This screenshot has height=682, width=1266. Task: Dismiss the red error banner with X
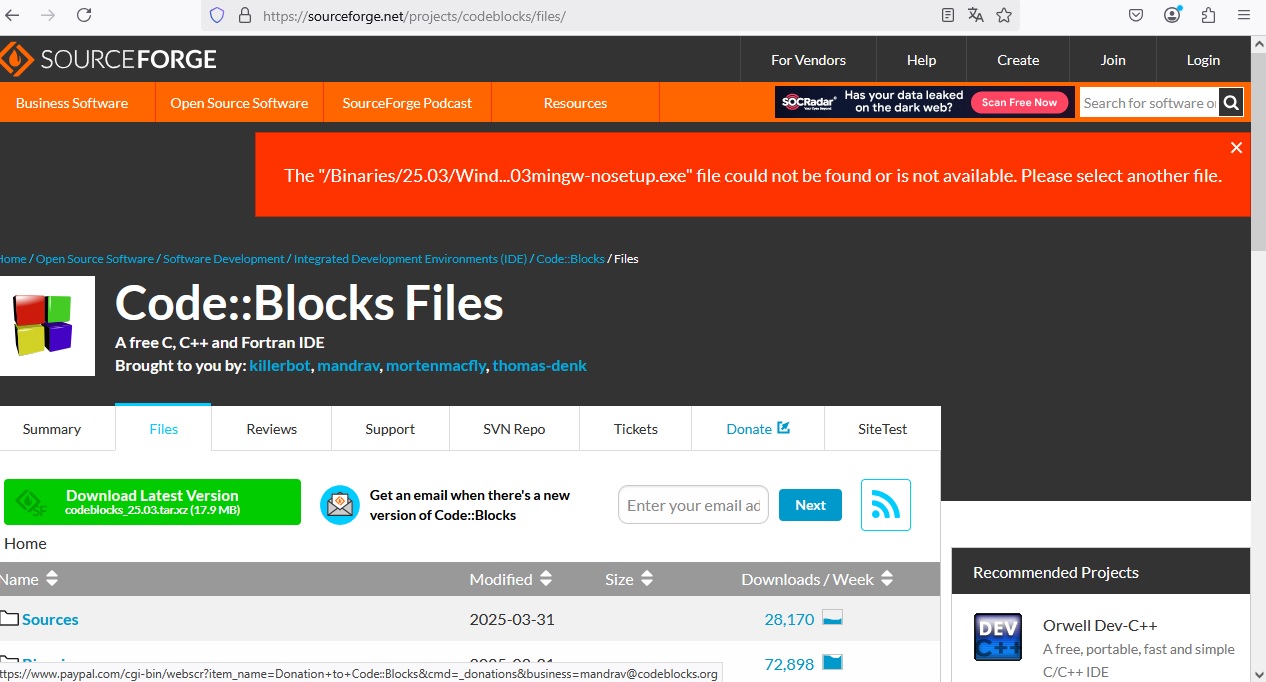[x=1236, y=148]
